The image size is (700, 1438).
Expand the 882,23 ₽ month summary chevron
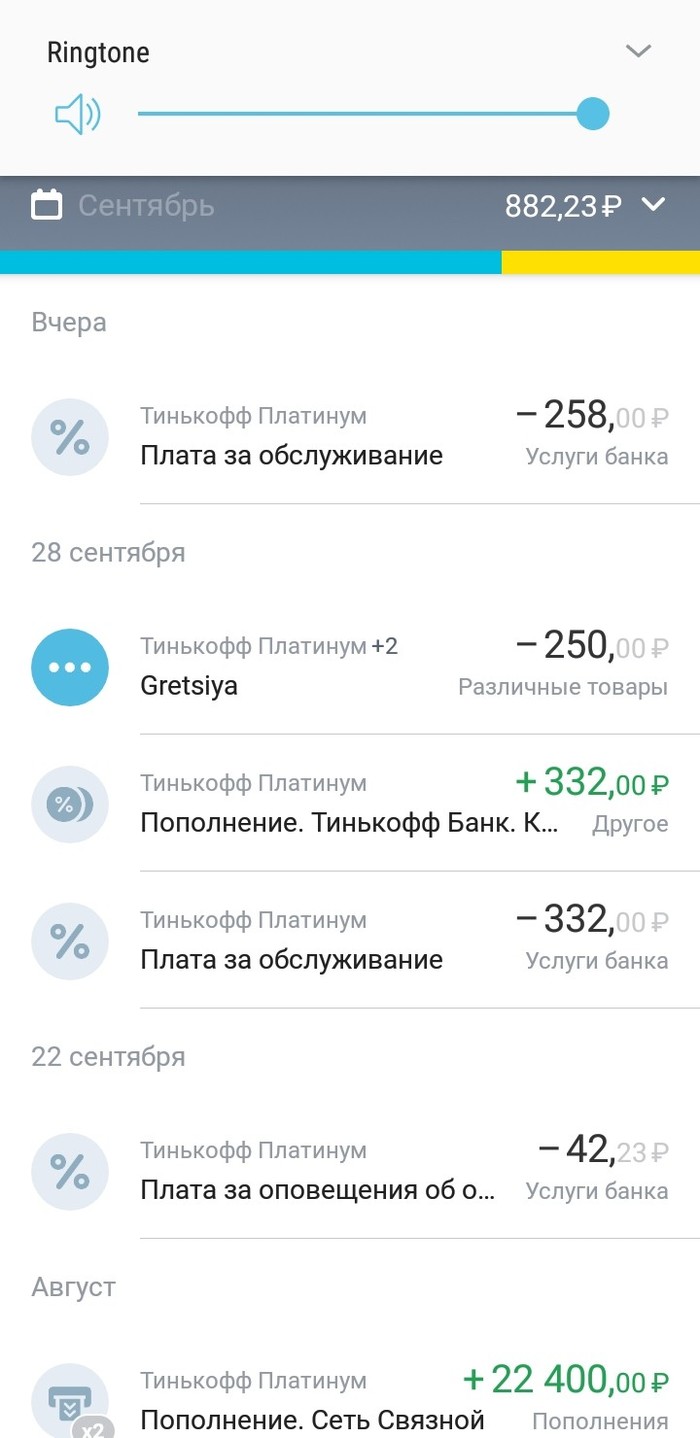coord(653,205)
